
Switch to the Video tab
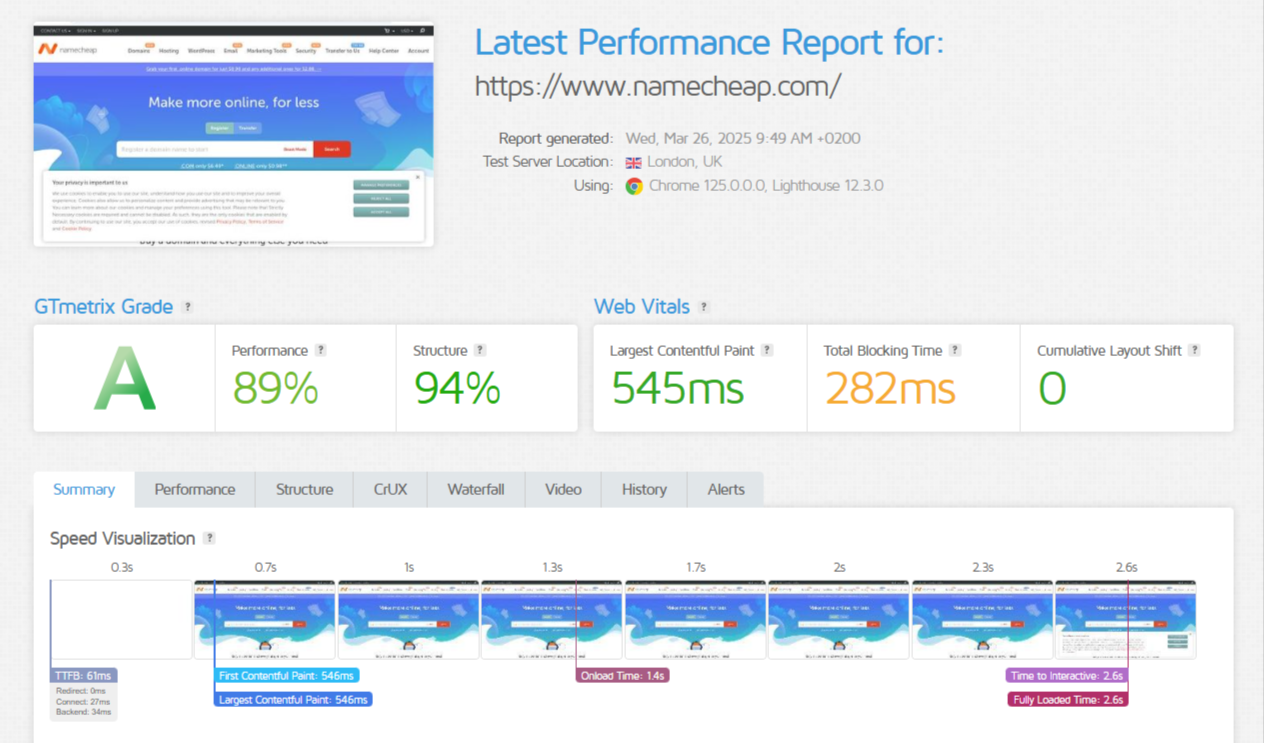563,489
